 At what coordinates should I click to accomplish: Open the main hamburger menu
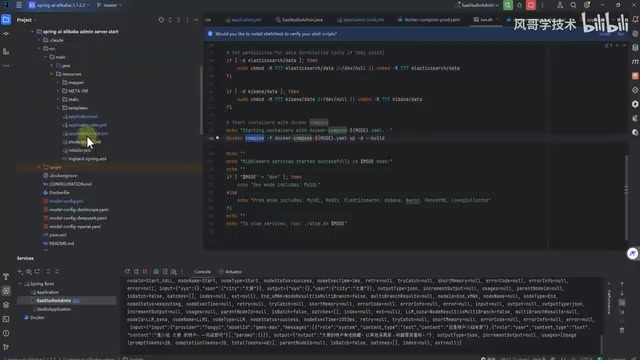(19, 5)
